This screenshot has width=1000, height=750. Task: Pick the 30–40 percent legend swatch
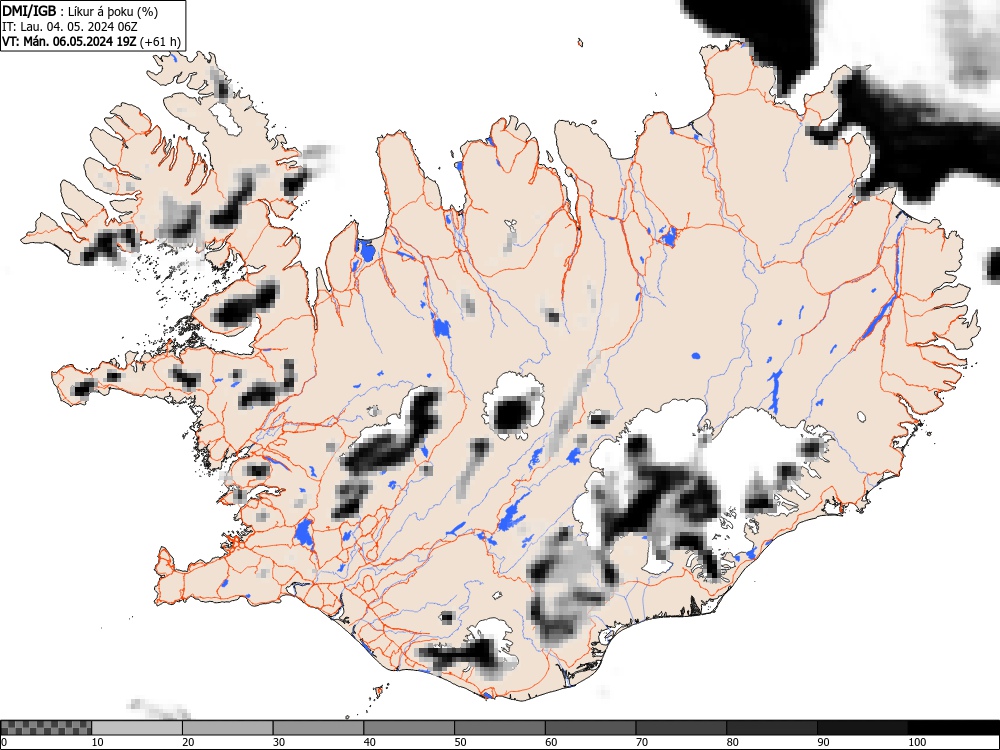(x=318, y=728)
